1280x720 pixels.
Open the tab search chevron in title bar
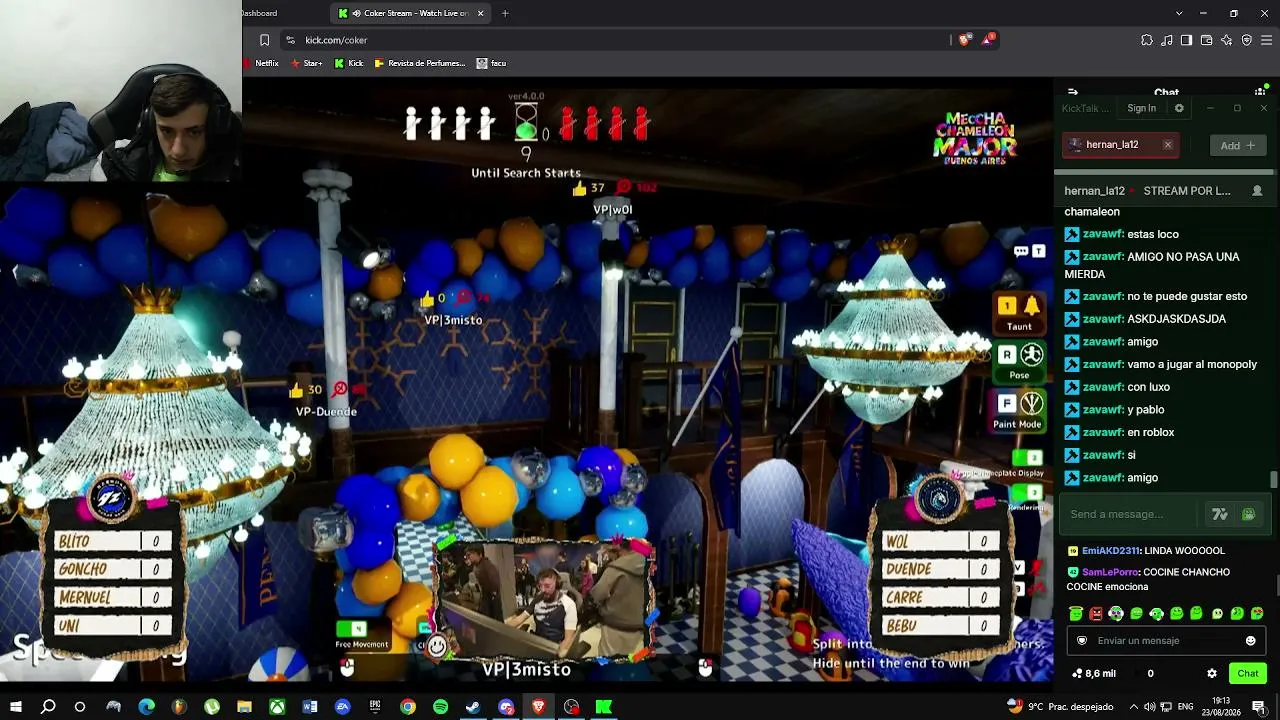(1179, 13)
